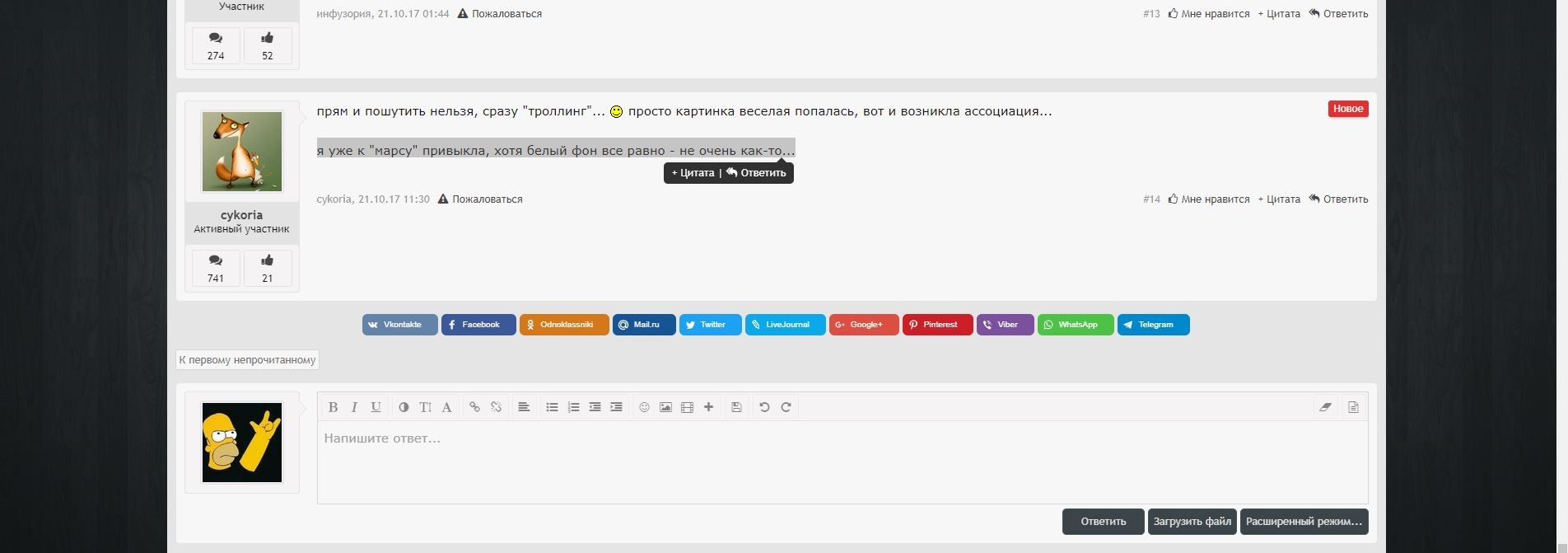Open cykoria's fox avatar

coord(242,152)
